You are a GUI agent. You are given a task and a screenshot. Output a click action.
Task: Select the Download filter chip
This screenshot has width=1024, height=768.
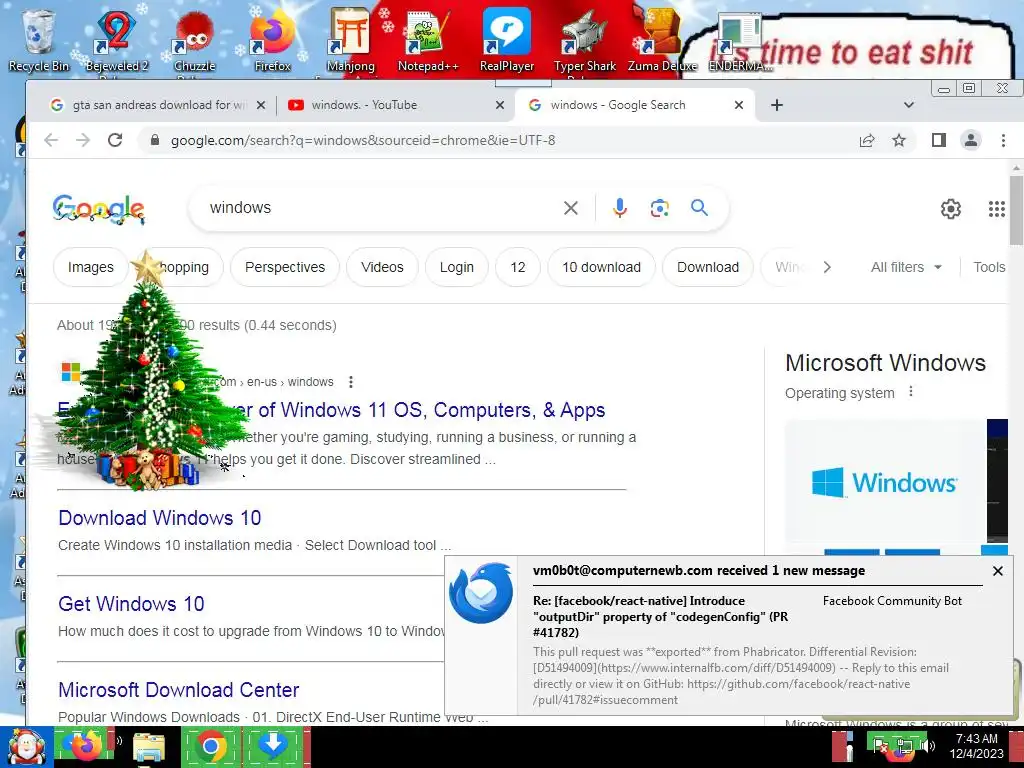click(708, 267)
